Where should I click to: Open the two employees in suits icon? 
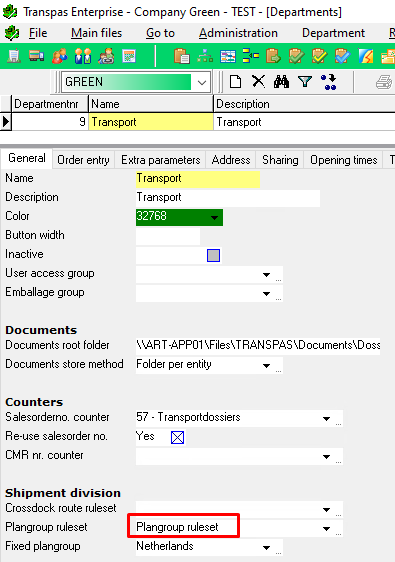[83, 56]
